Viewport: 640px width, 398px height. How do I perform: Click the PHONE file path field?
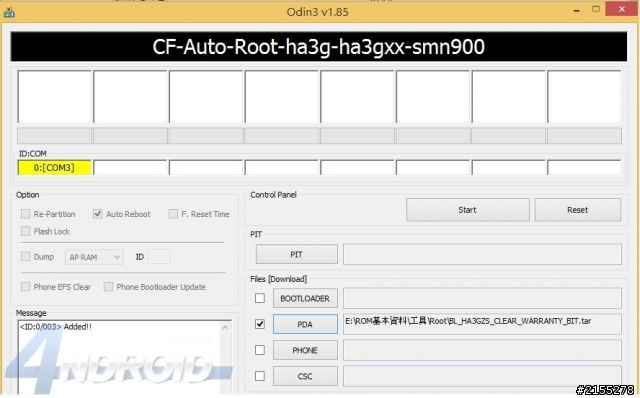click(482, 350)
